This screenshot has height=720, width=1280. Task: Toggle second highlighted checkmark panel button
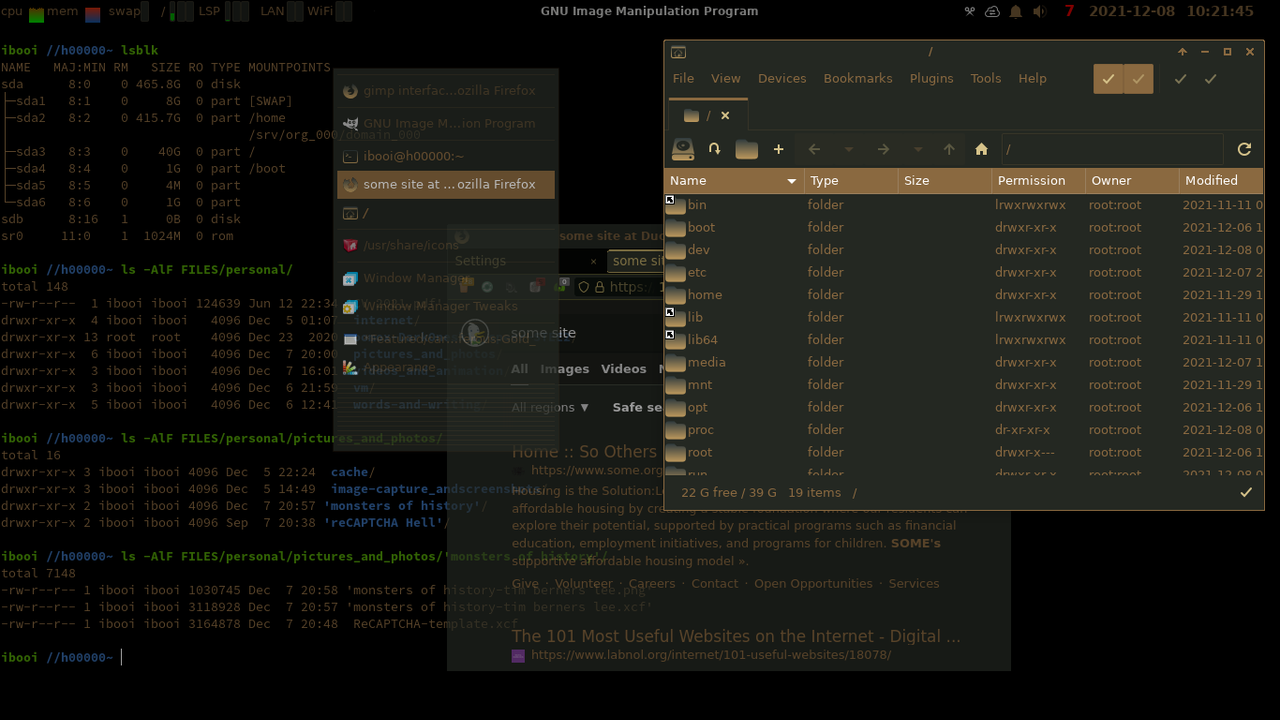(1138, 79)
